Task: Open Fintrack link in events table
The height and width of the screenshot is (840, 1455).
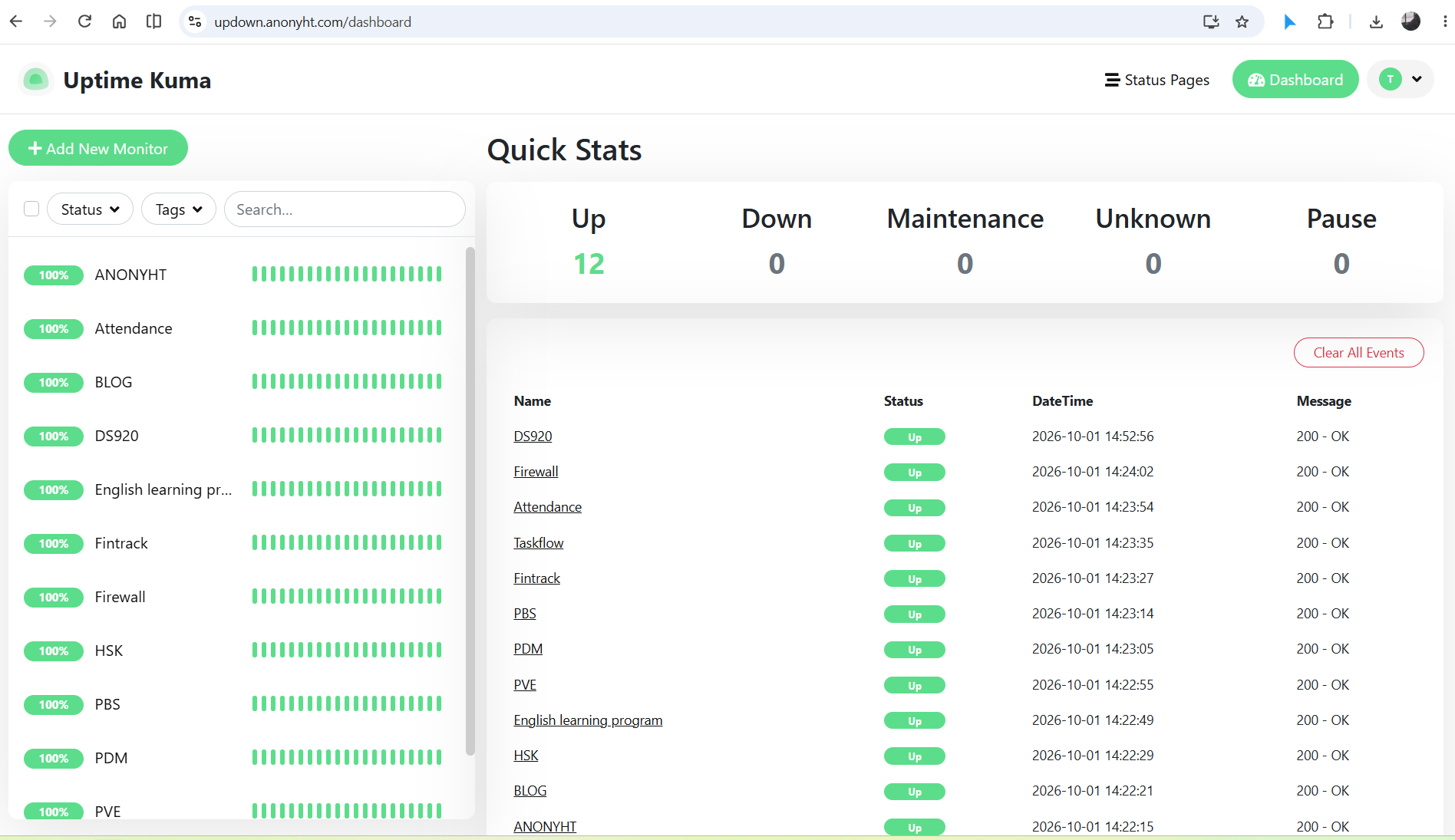Action: pos(536,578)
